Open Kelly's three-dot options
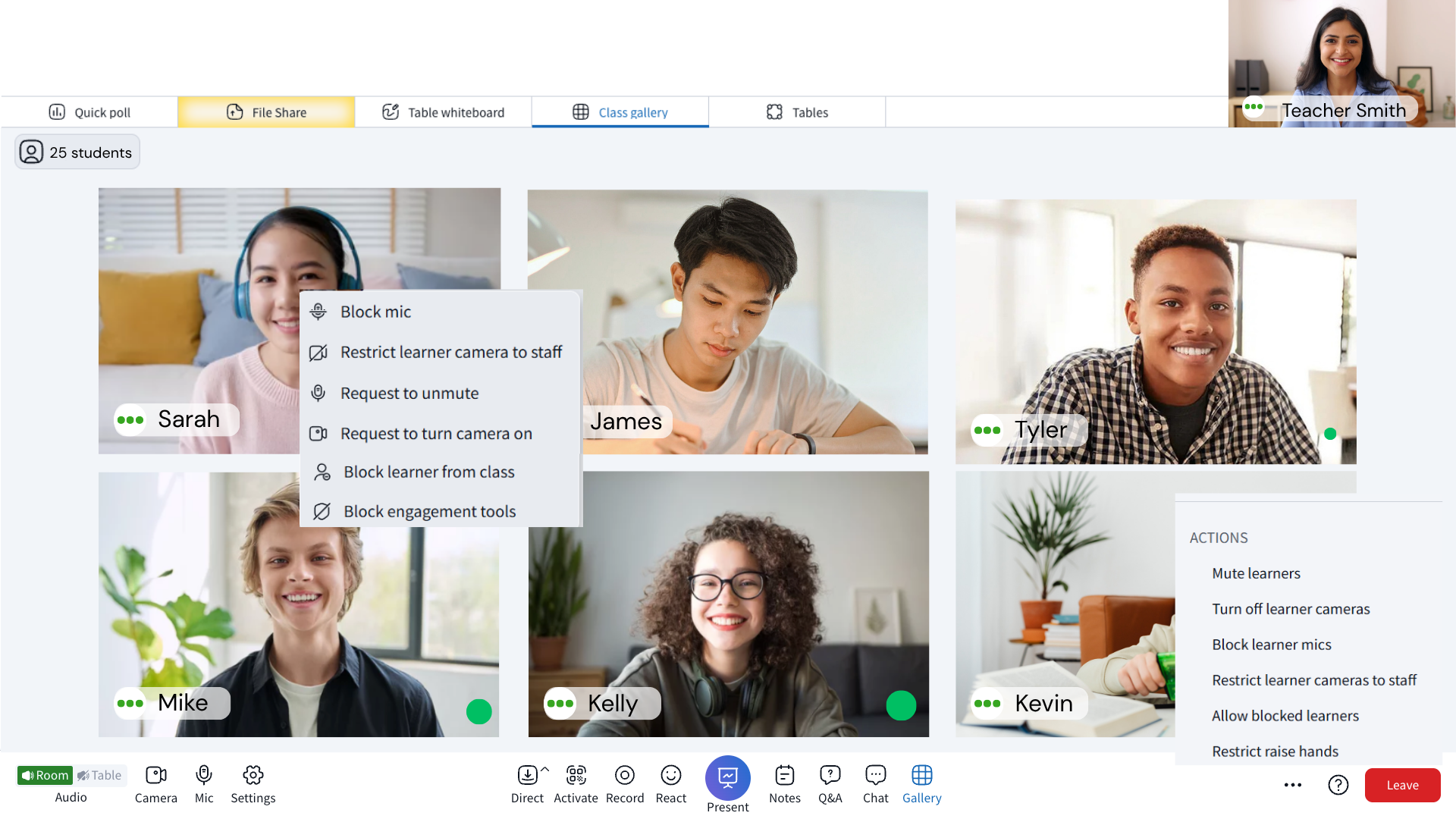Viewport: 1456px width, 819px height. (560, 704)
